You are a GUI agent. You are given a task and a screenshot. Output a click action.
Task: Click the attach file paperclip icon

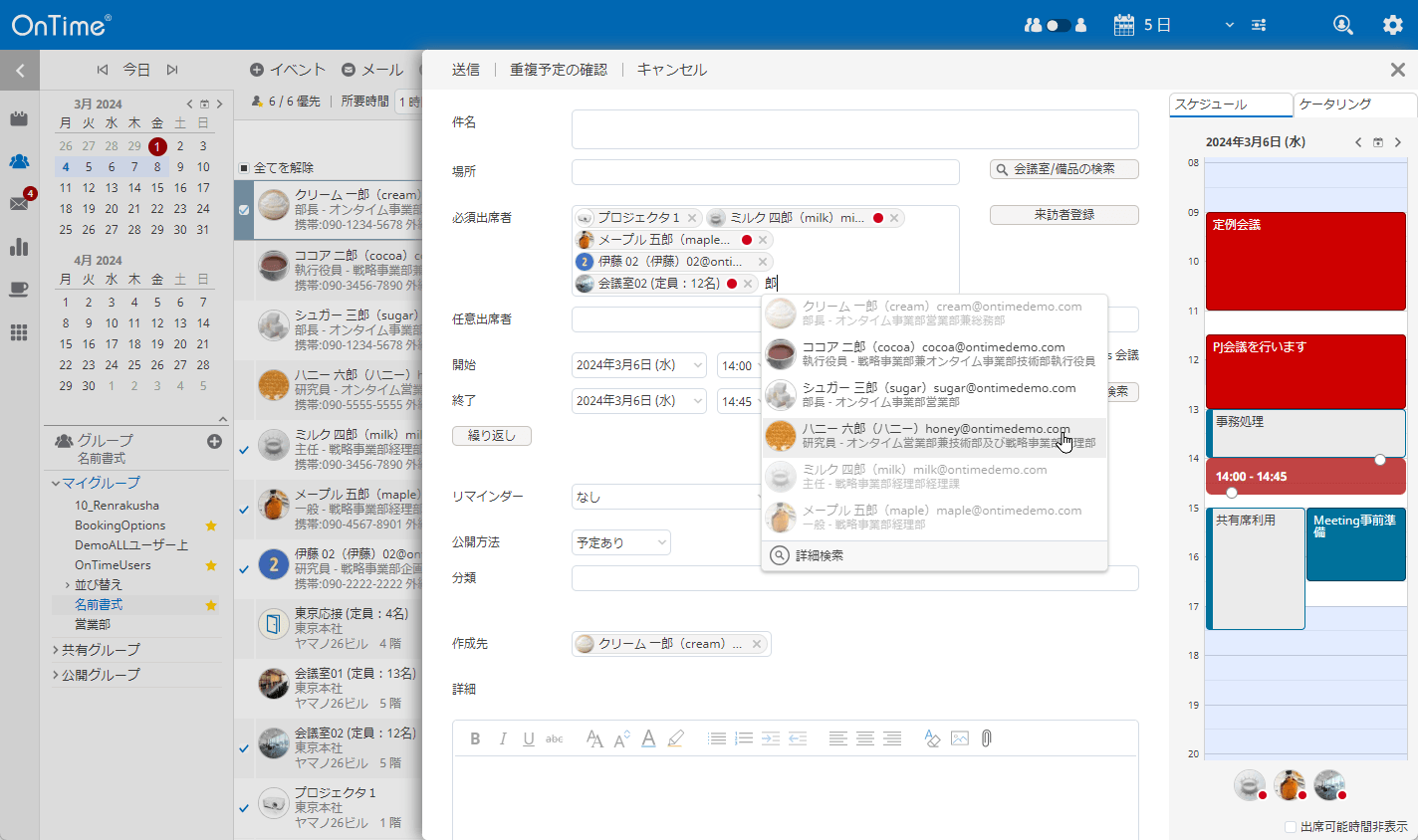[x=986, y=738]
